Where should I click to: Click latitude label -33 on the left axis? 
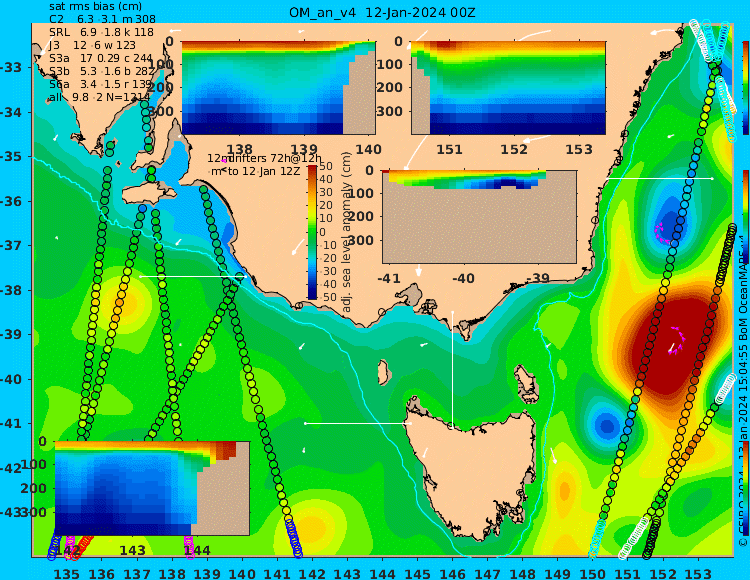point(11,67)
